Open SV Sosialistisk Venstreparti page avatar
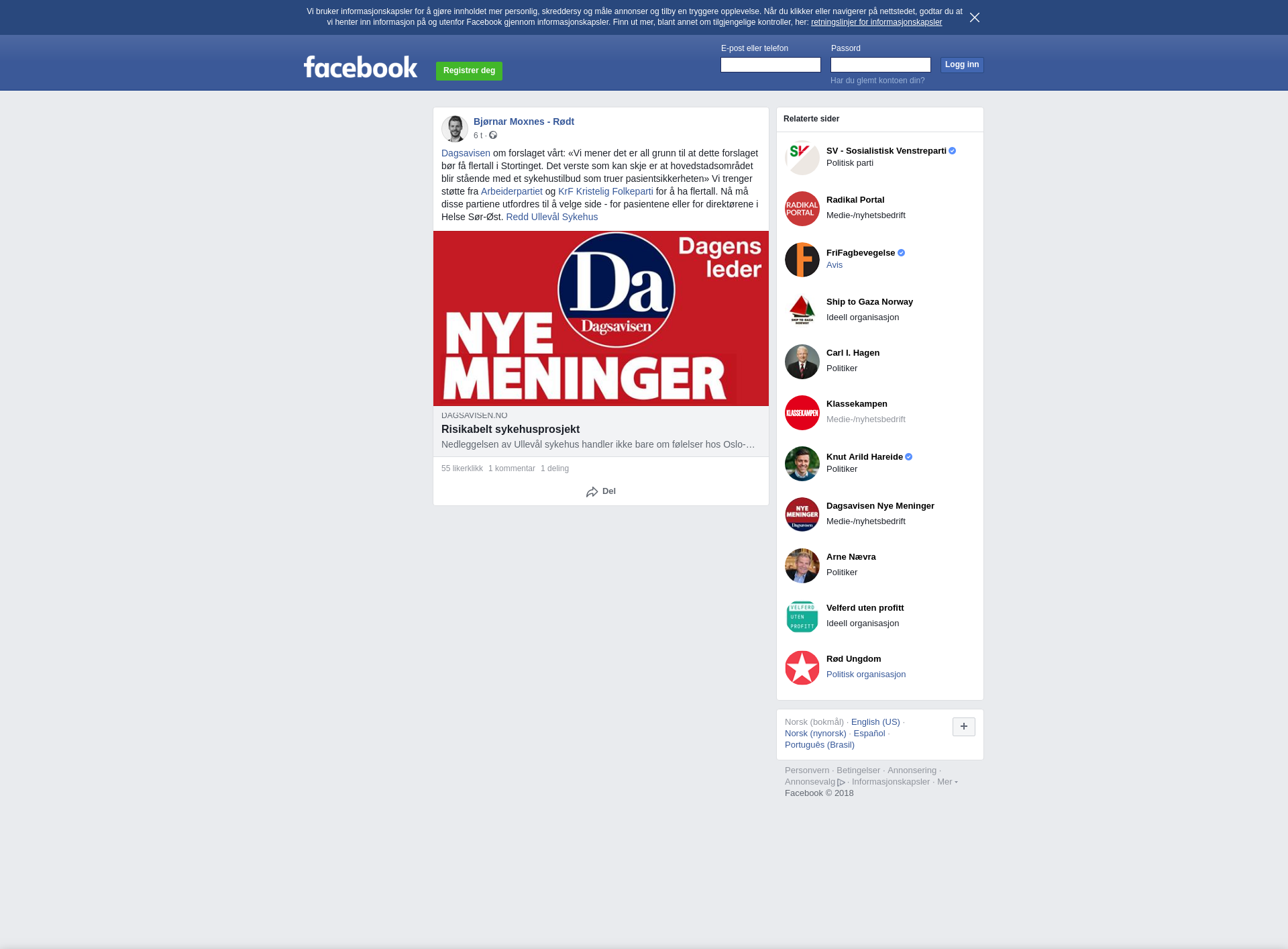This screenshot has width=1288, height=949. point(802,158)
